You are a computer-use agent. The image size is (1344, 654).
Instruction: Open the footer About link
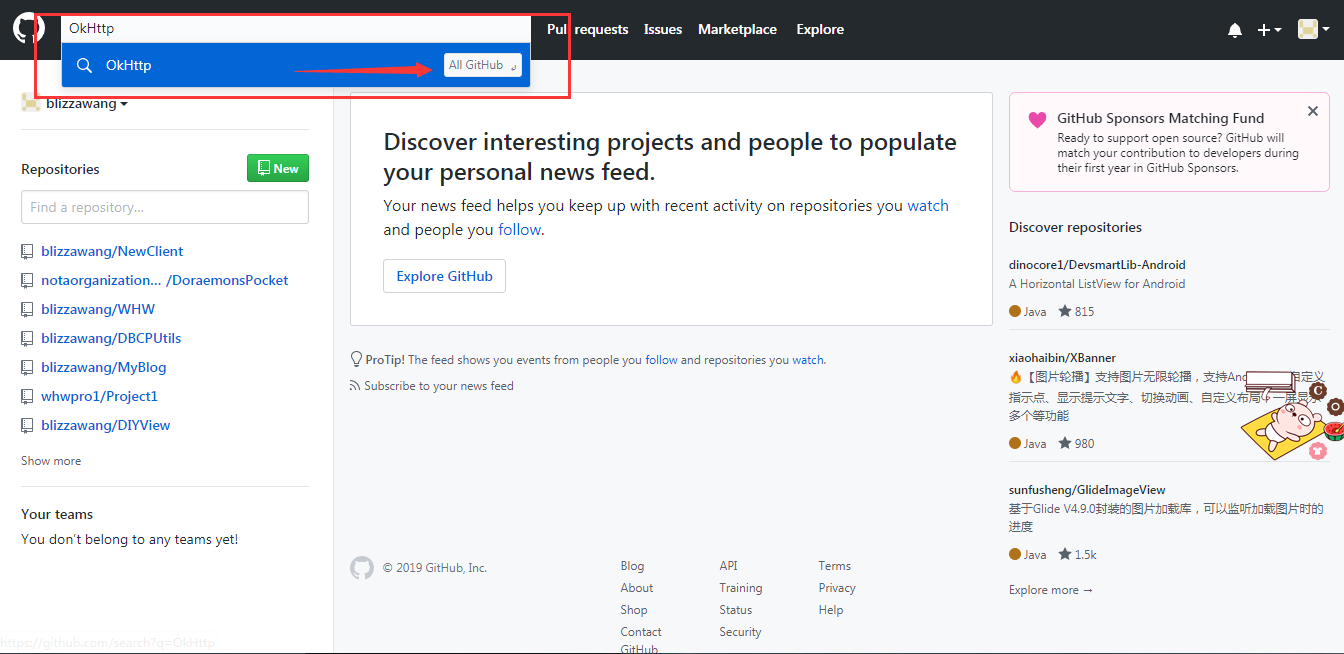pos(636,588)
